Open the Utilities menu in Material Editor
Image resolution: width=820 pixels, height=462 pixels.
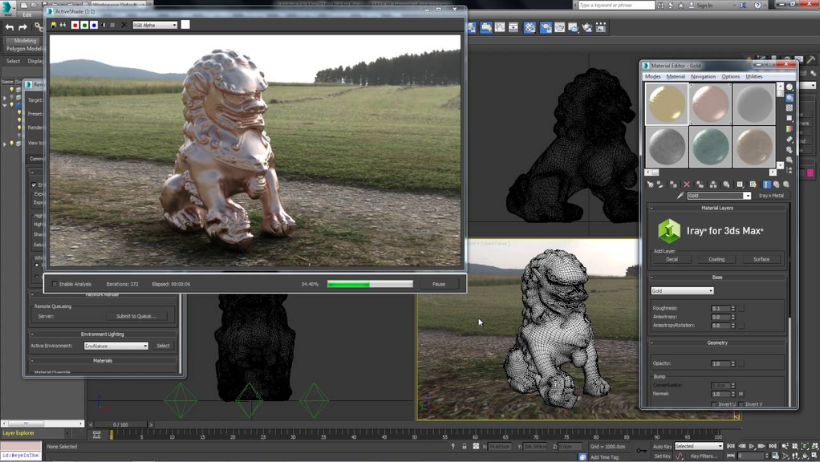[754, 76]
